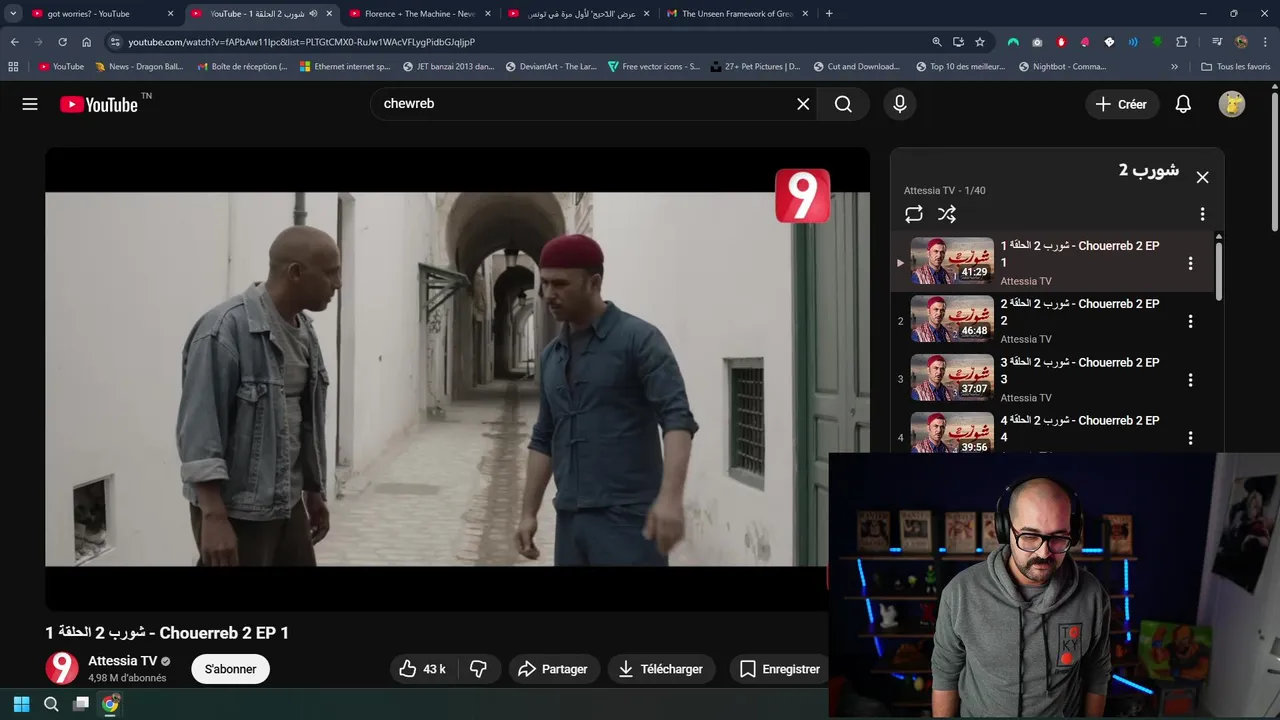Image resolution: width=1280 pixels, height=720 pixels.
Task: Play Chouerreb 2 EP 3 thumbnail
Action: click(x=952, y=378)
